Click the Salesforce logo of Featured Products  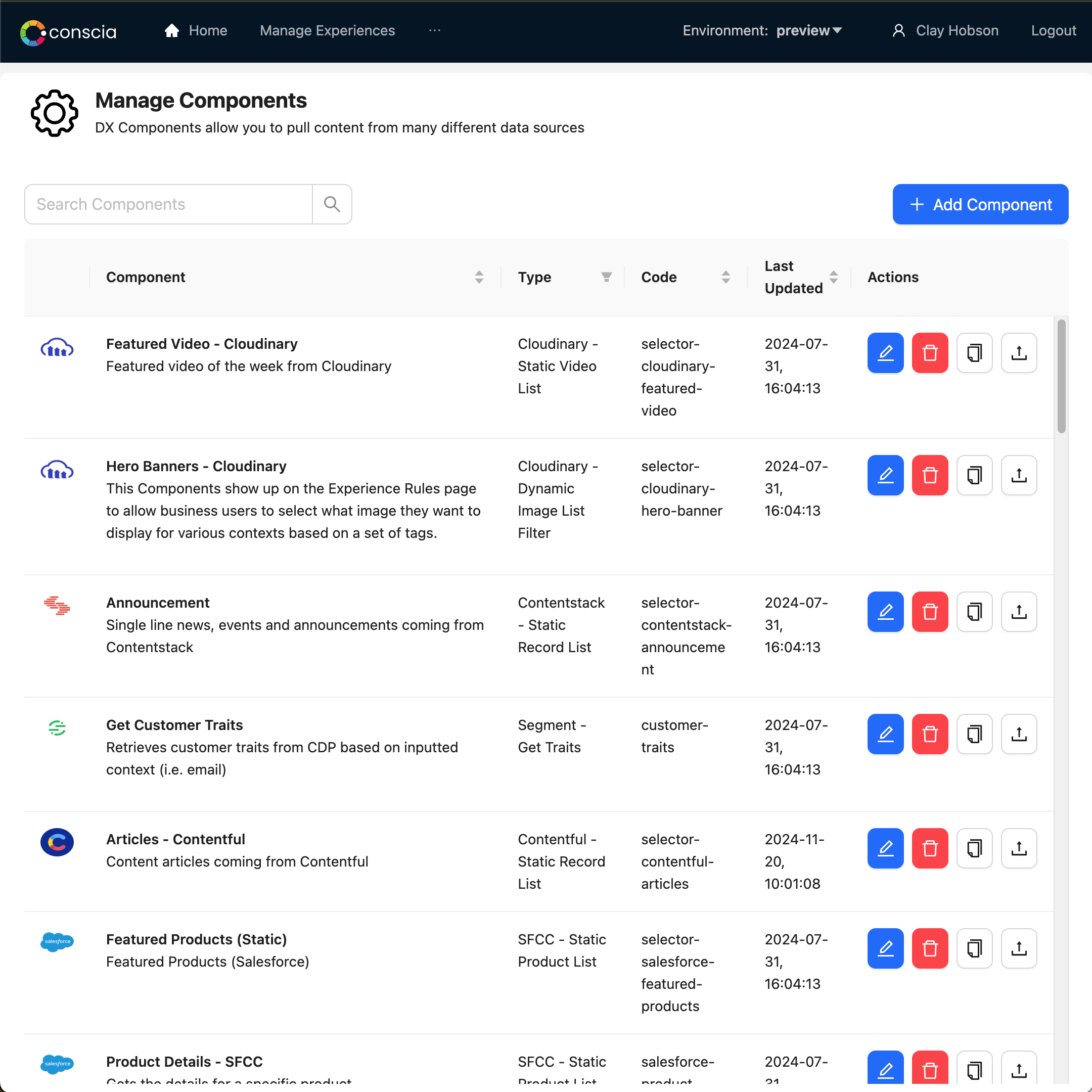point(57,942)
